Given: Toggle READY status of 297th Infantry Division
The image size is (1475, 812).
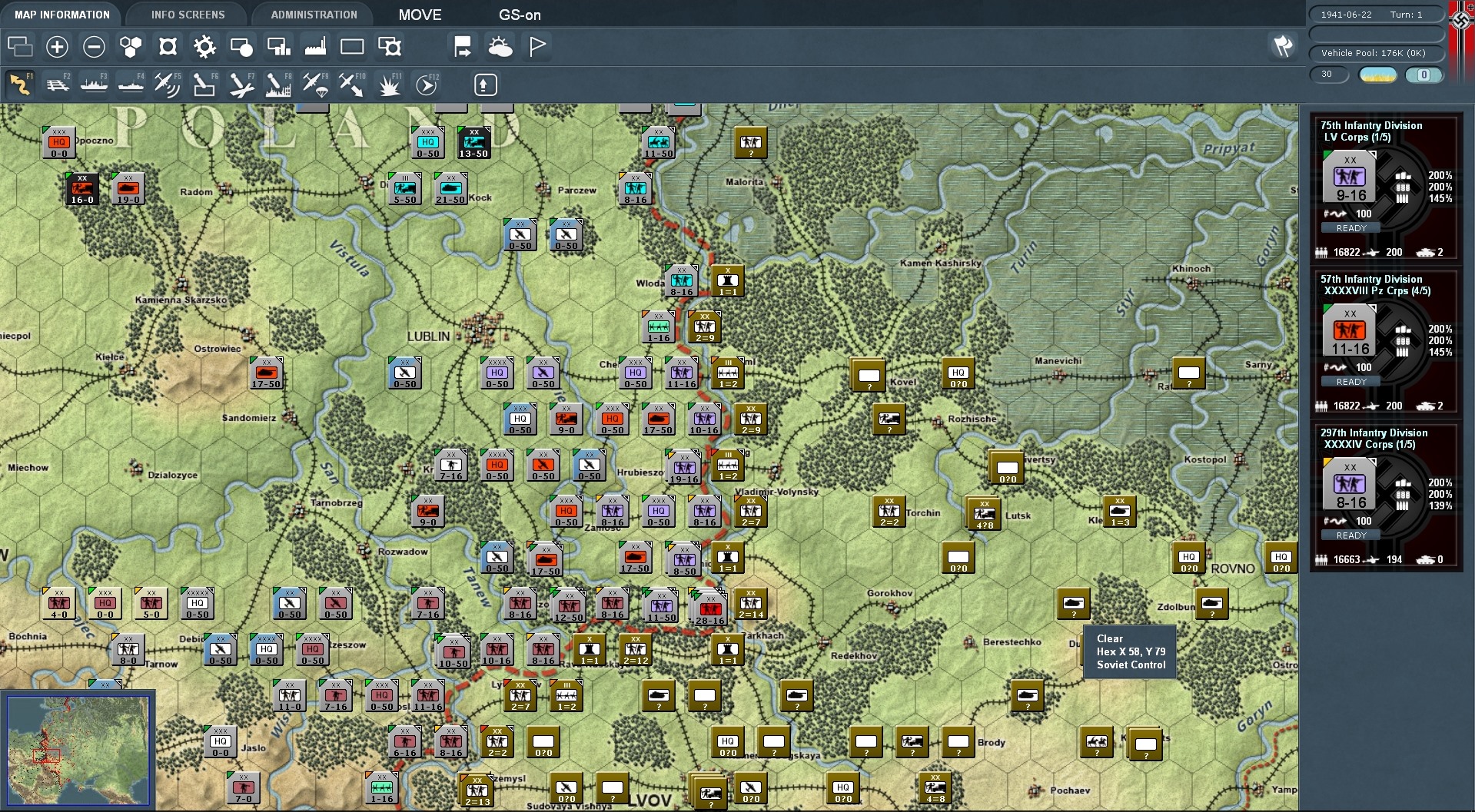Looking at the screenshot, I should (1351, 535).
